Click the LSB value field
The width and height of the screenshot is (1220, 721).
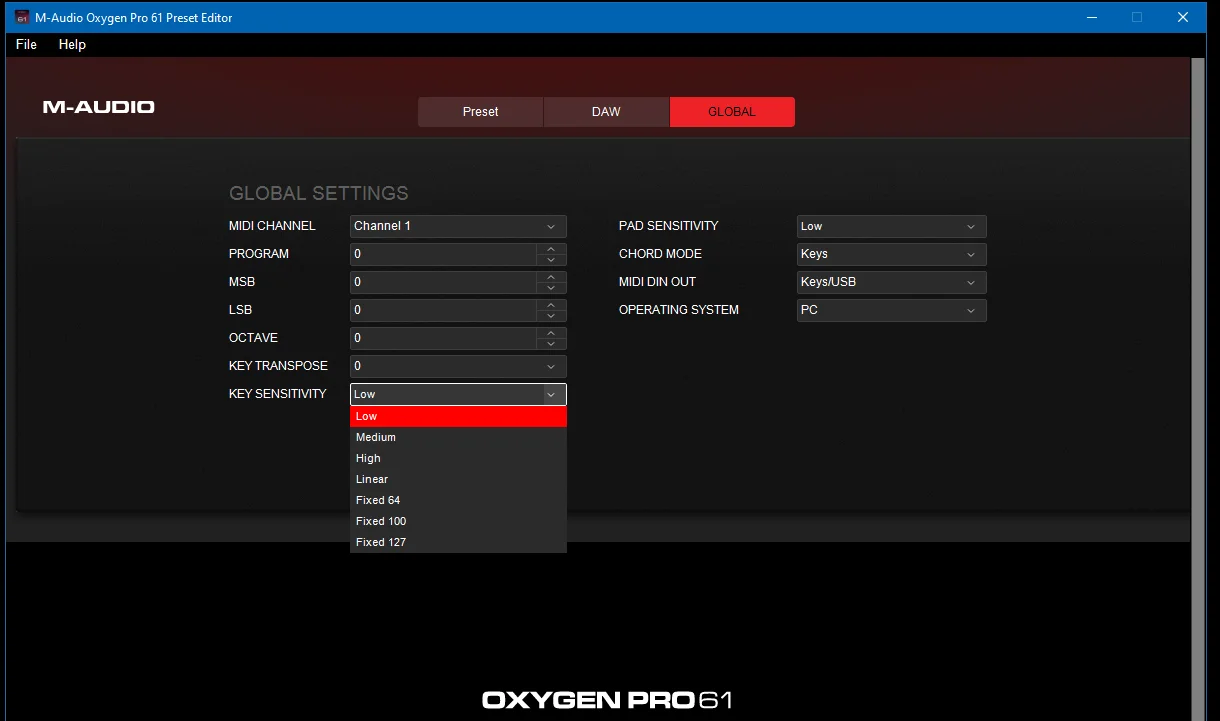(443, 310)
